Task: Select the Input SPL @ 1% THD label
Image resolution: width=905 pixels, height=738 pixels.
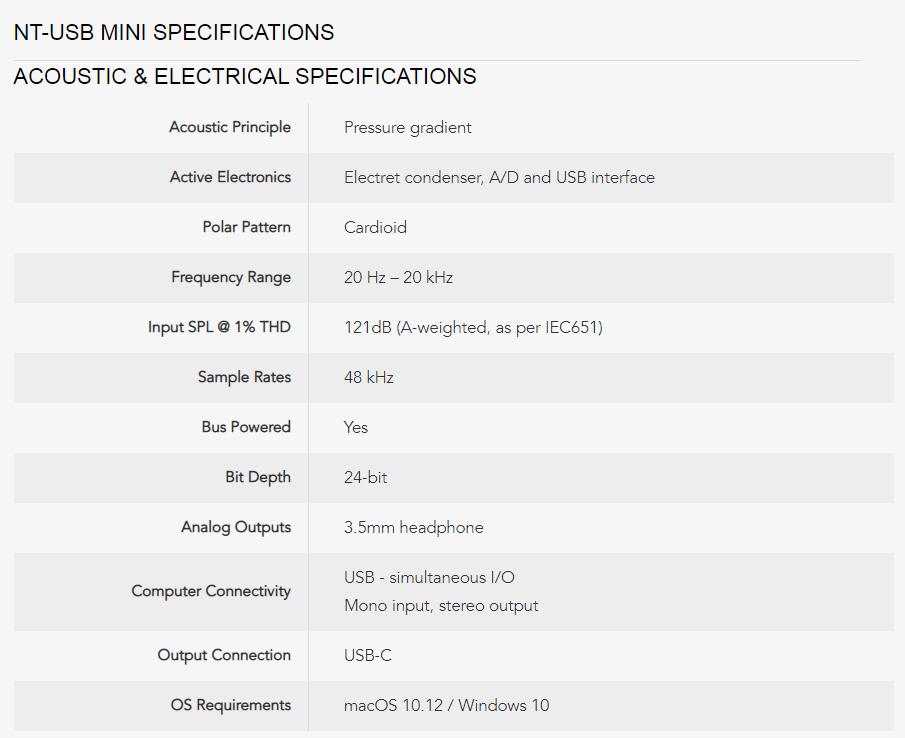Action: [x=219, y=327]
